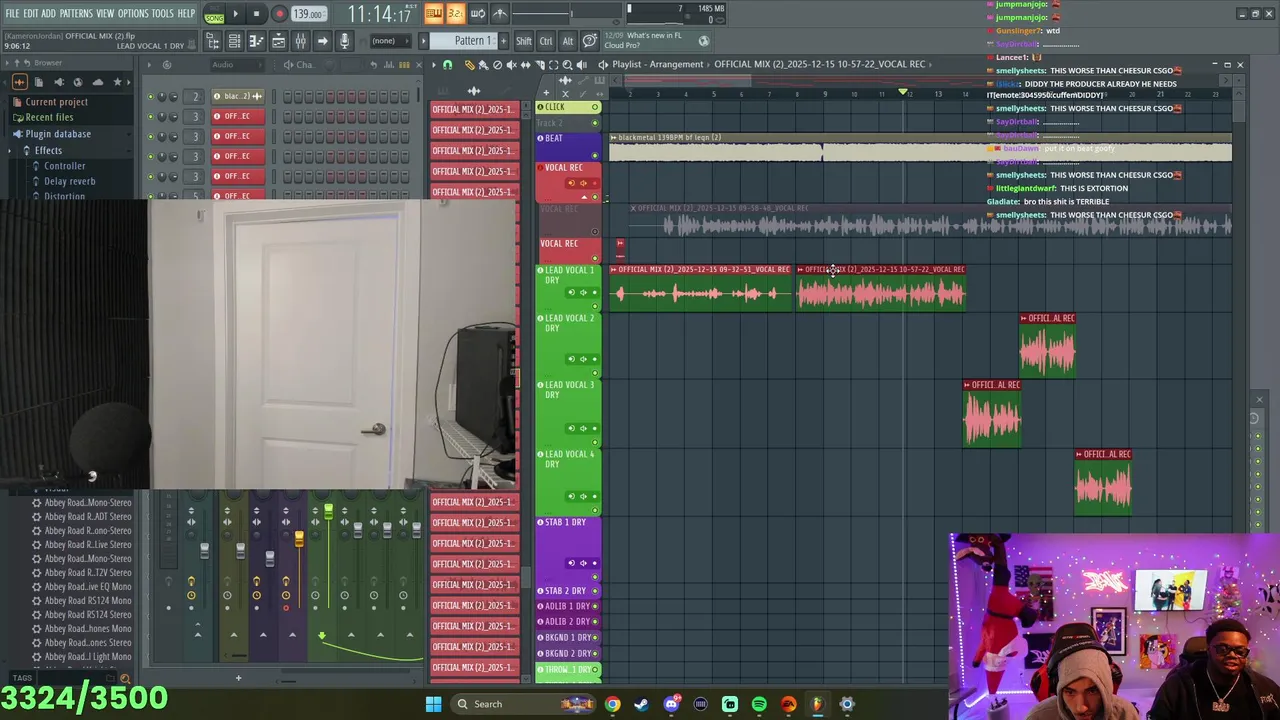The image size is (1280, 720).
Task: Click the bright green mixer fader
Action: 328,513
